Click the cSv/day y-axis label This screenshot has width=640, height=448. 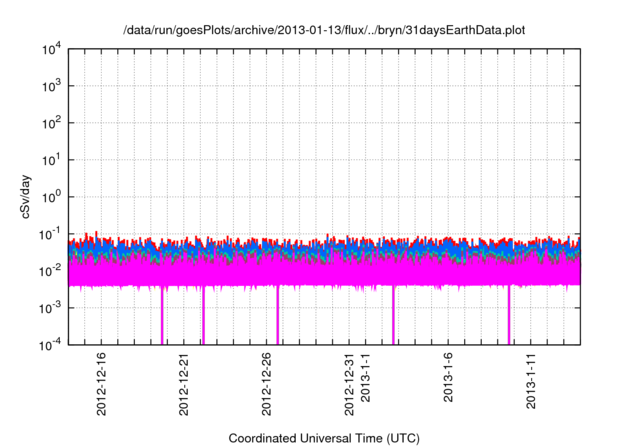tap(26, 197)
